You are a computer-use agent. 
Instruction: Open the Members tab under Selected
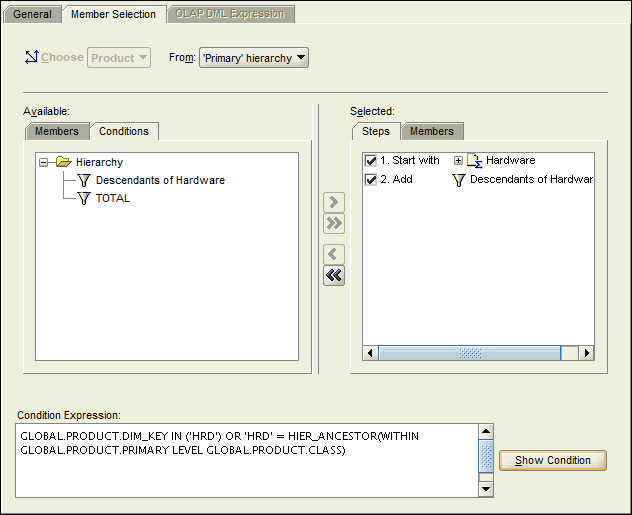[x=431, y=131]
